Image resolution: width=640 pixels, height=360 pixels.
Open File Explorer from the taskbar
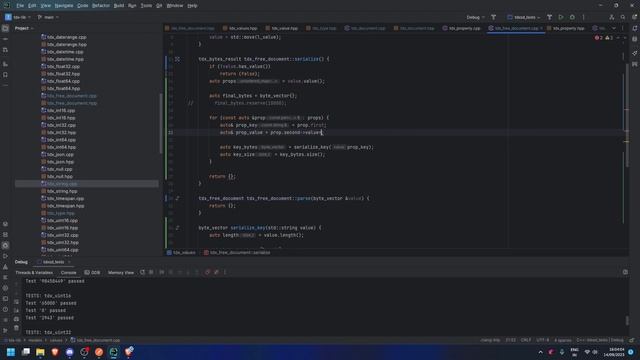(x=40, y=352)
